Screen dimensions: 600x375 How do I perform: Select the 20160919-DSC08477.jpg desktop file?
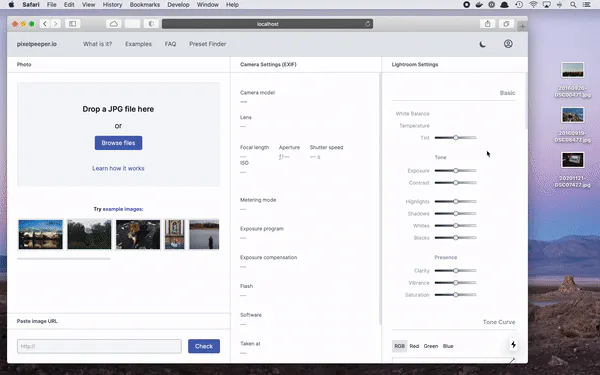pos(572,125)
